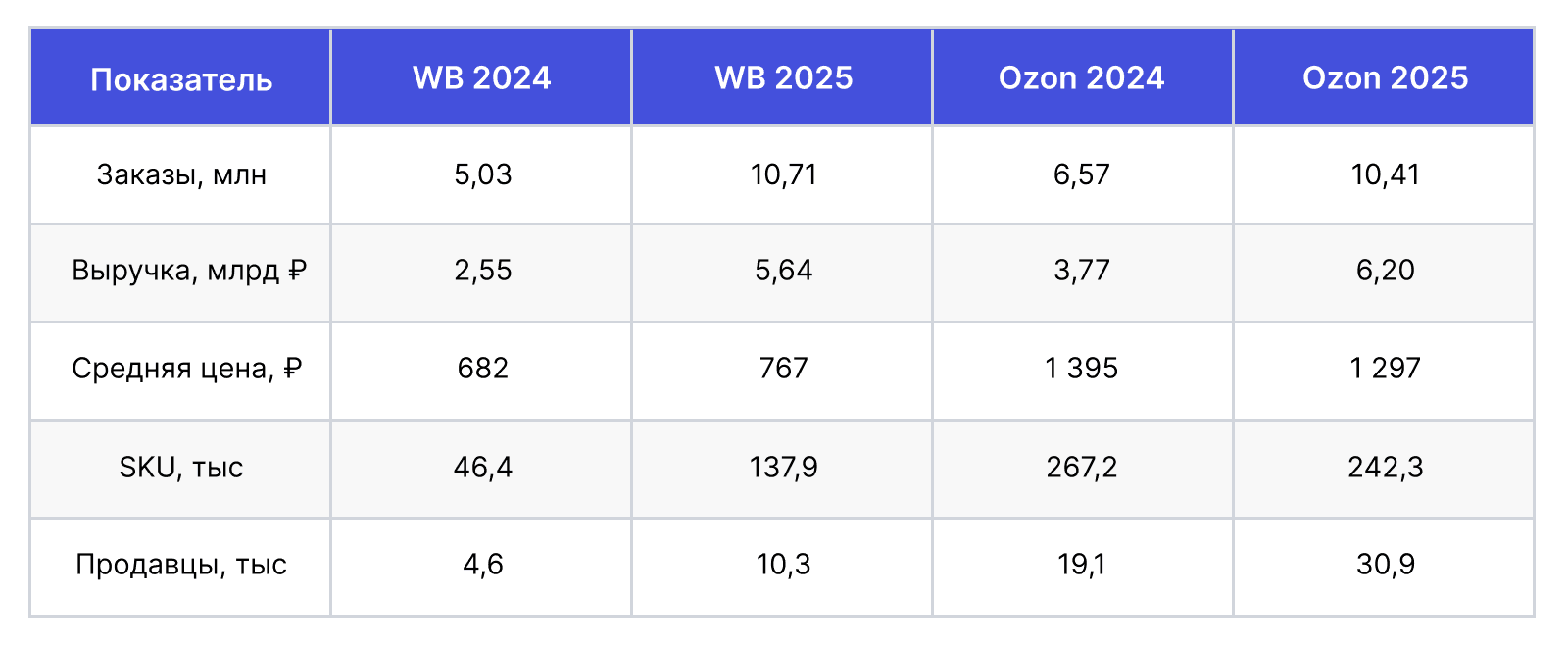Select the Ozon 2024 column header
The height and width of the screenshot is (647, 1568).
coord(1082,78)
